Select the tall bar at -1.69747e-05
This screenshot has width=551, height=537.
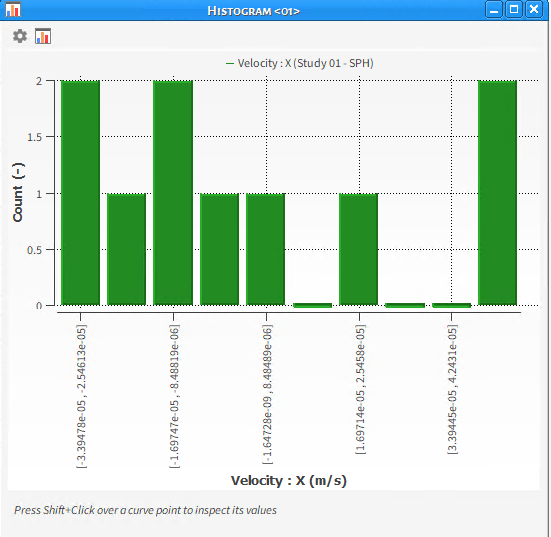(x=173, y=193)
